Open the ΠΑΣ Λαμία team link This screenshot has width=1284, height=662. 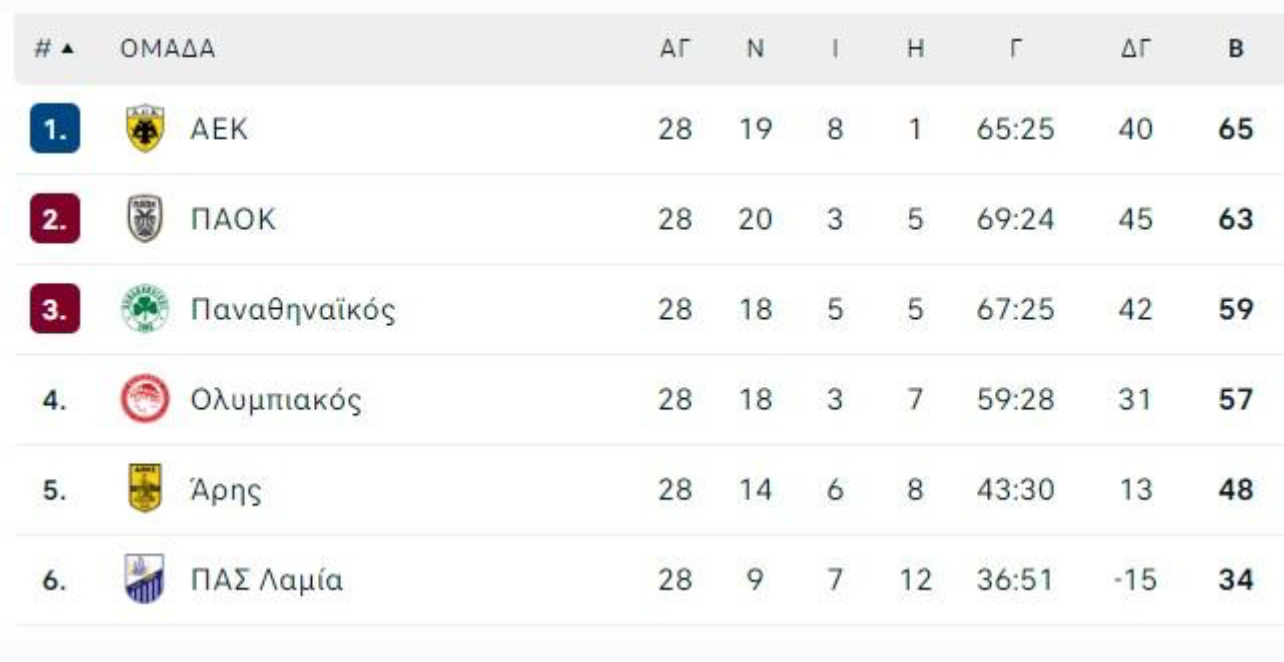[x=267, y=580]
